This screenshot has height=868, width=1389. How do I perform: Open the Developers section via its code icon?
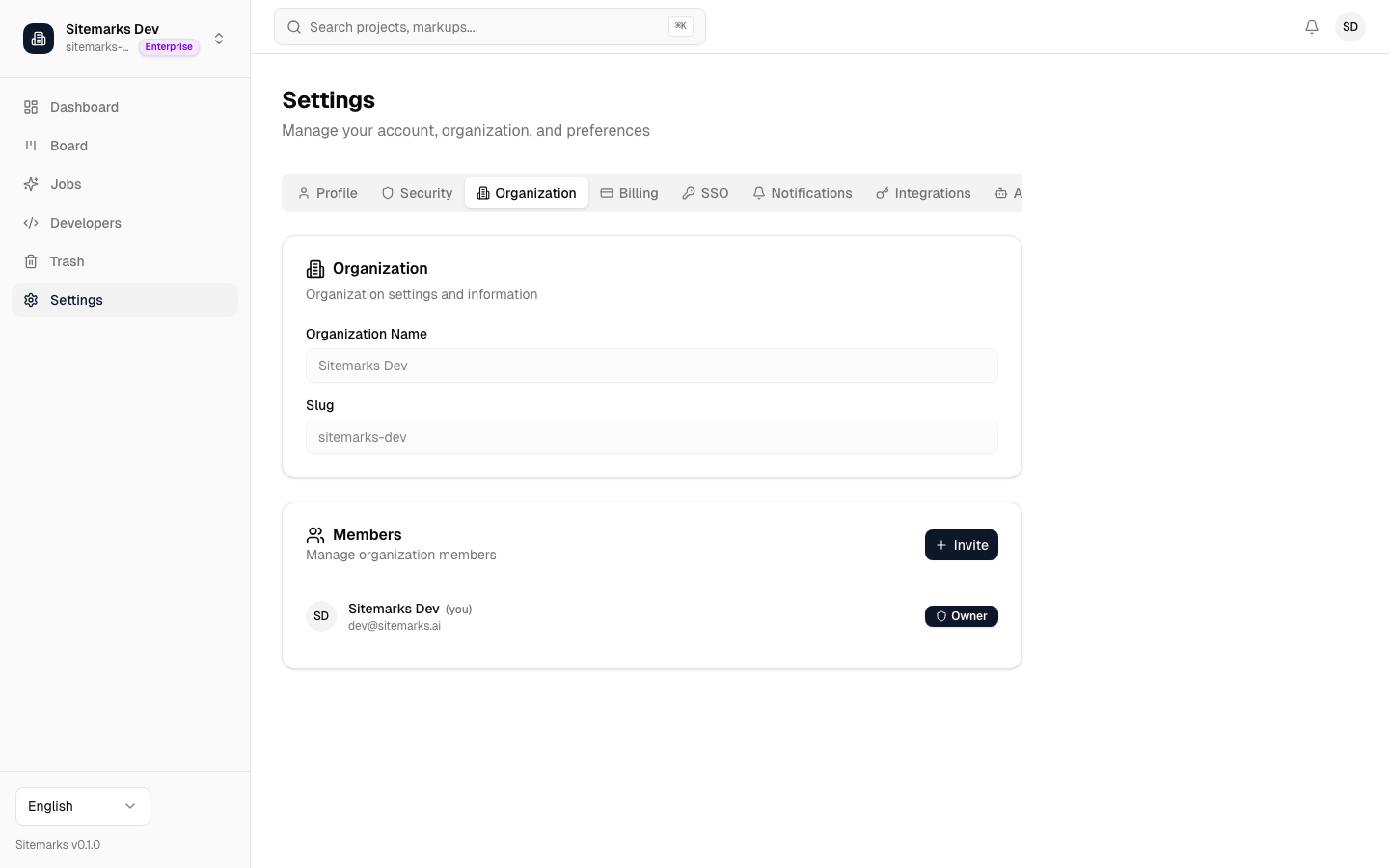coord(30,223)
